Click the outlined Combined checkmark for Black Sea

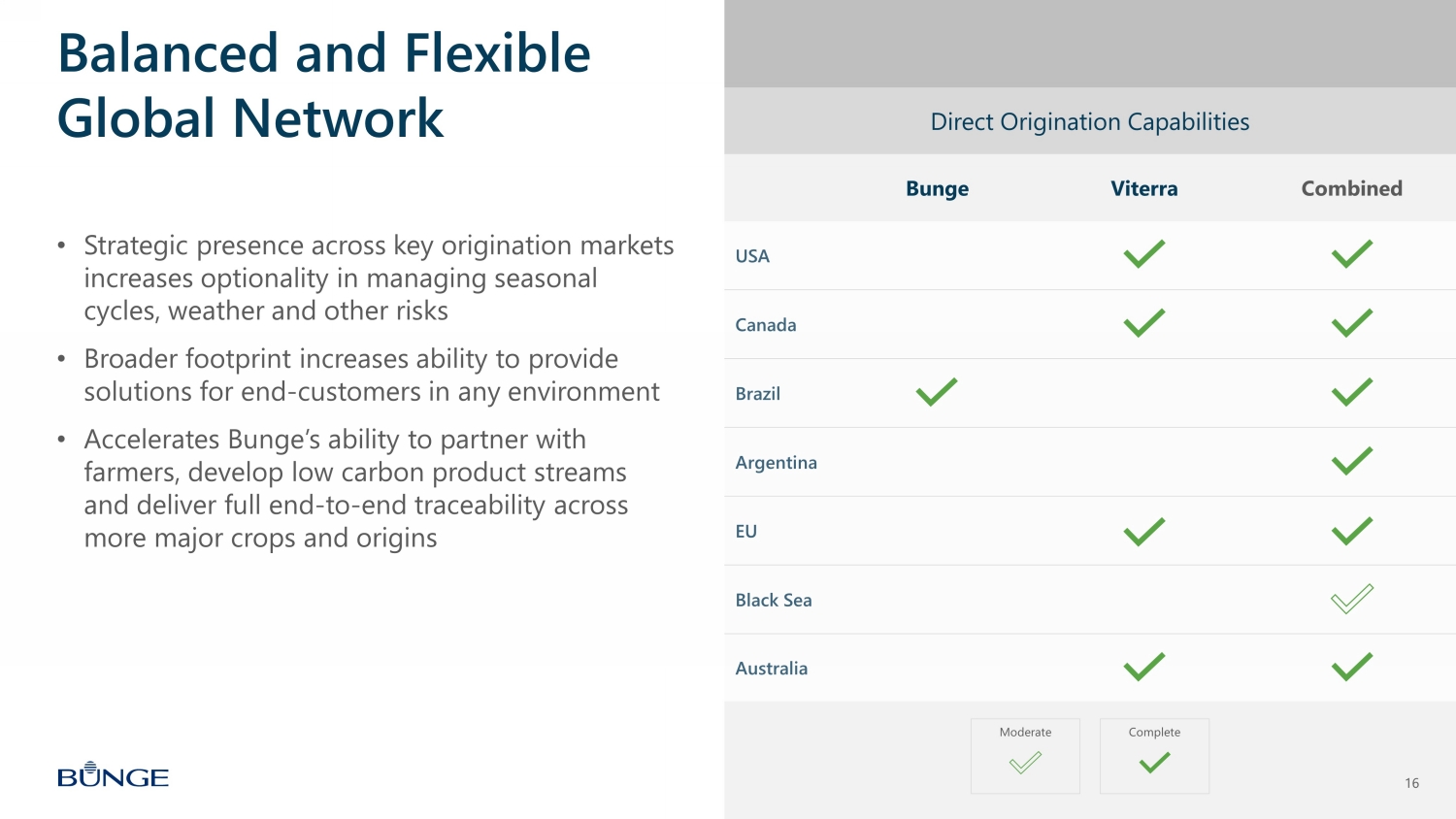coord(1351,599)
